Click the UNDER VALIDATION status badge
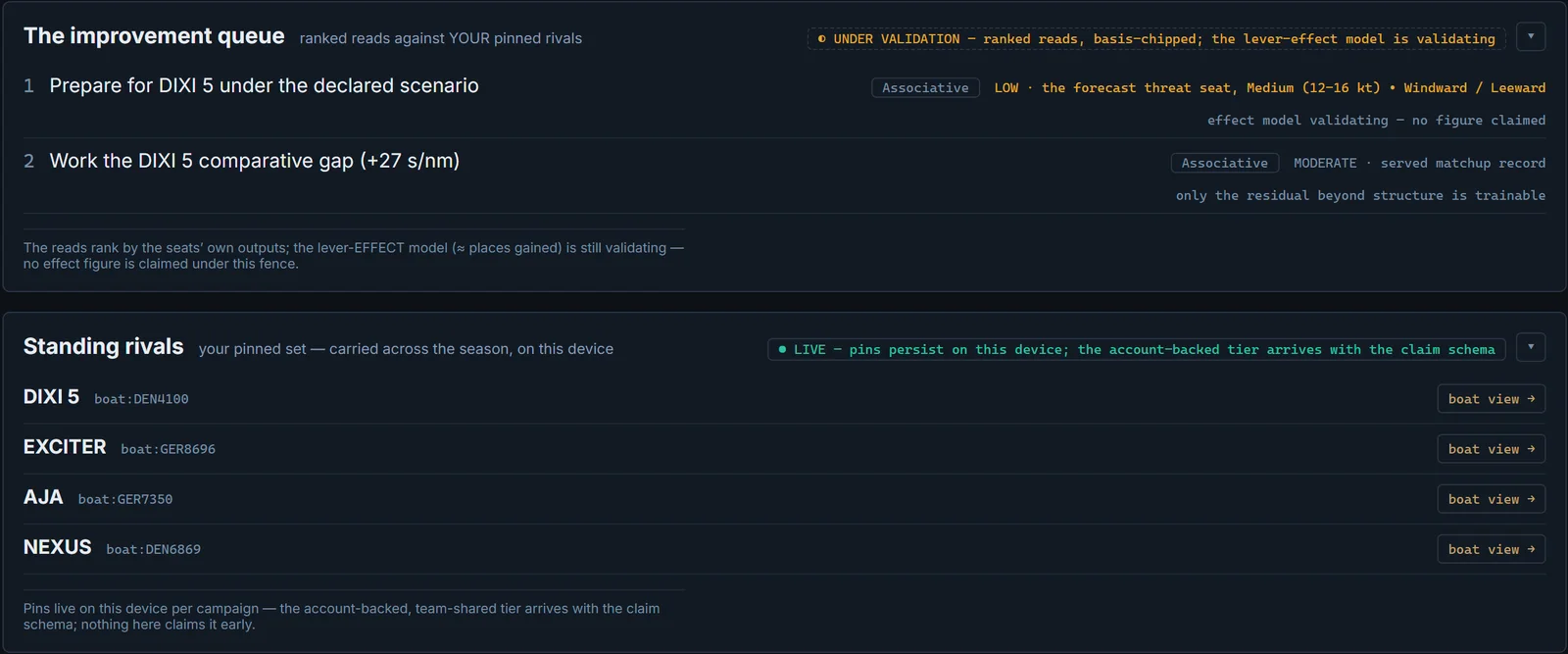The height and width of the screenshot is (654, 1568). (1156, 39)
